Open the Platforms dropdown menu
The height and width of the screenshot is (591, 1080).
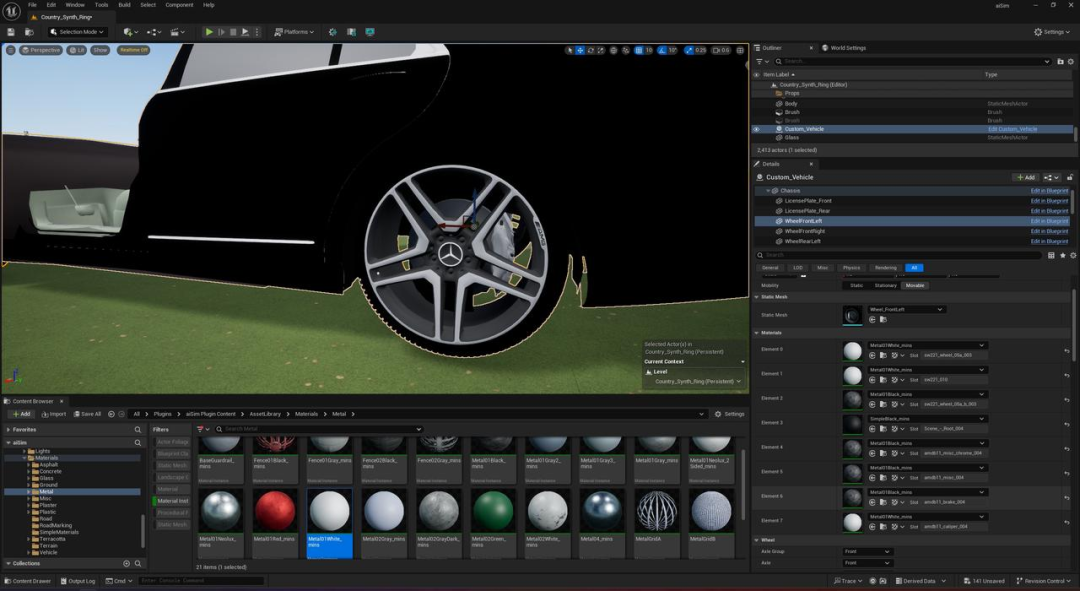pyautogui.click(x=294, y=32)
